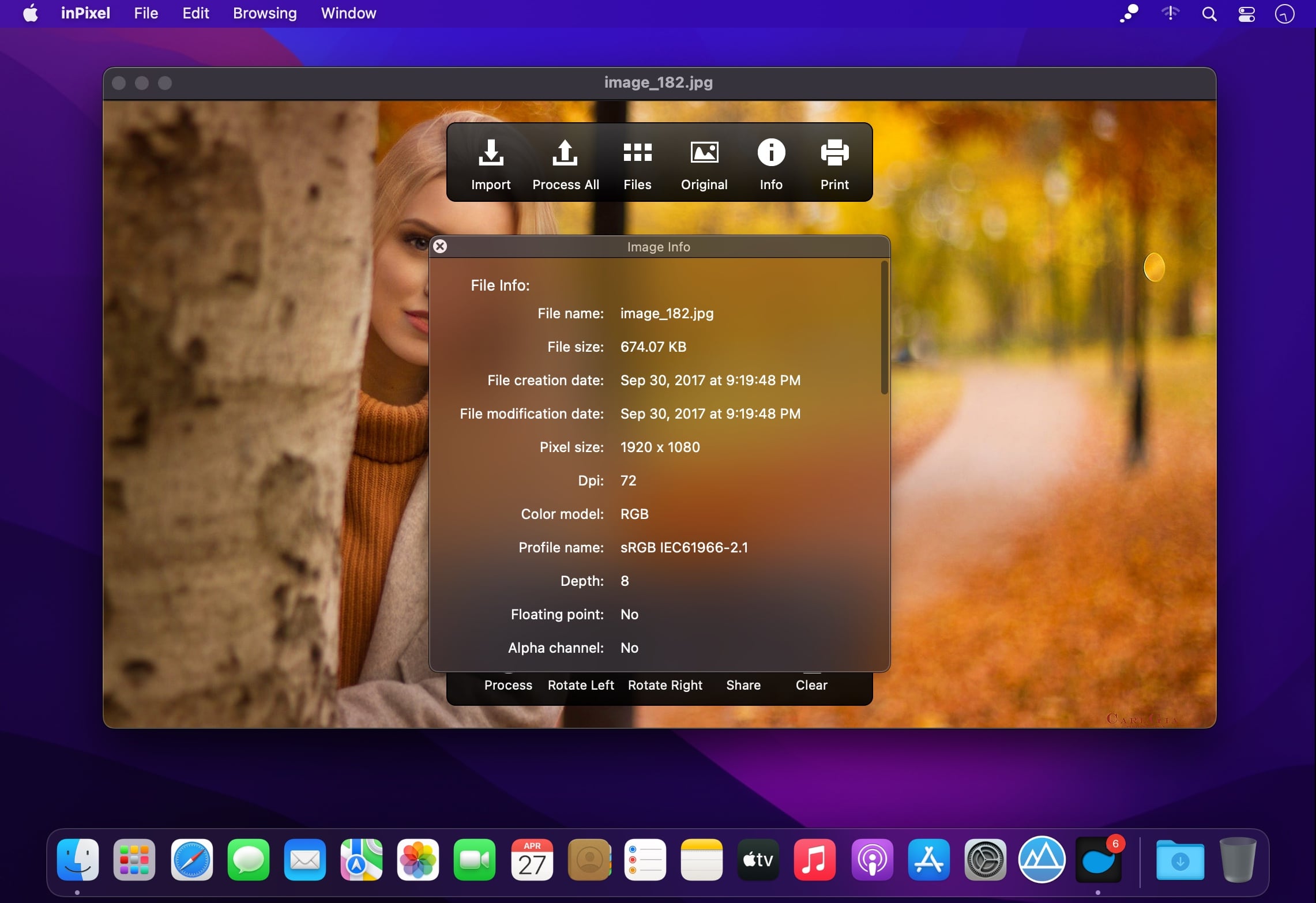1316x903 pixels.
Task: Click the Clear button
Action: pyautogui.click(x=811, y=685)
